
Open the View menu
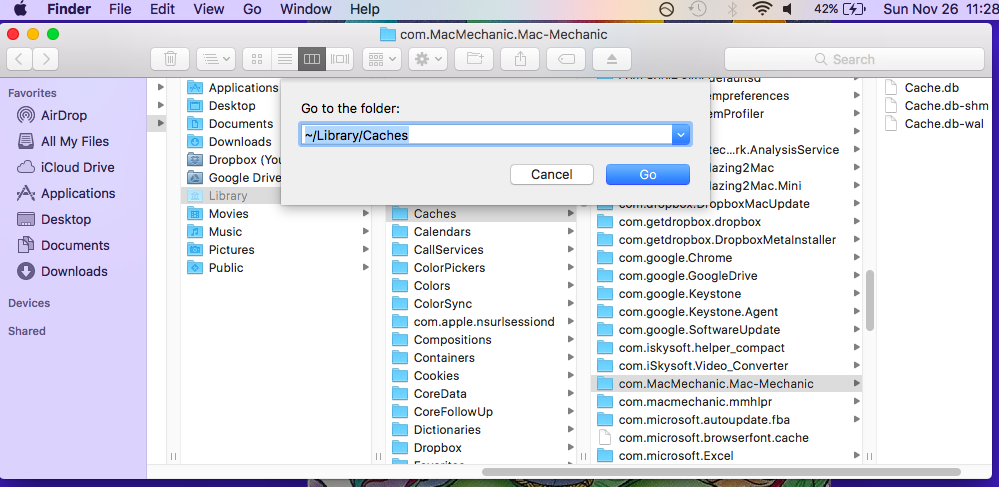pos(208,9)
